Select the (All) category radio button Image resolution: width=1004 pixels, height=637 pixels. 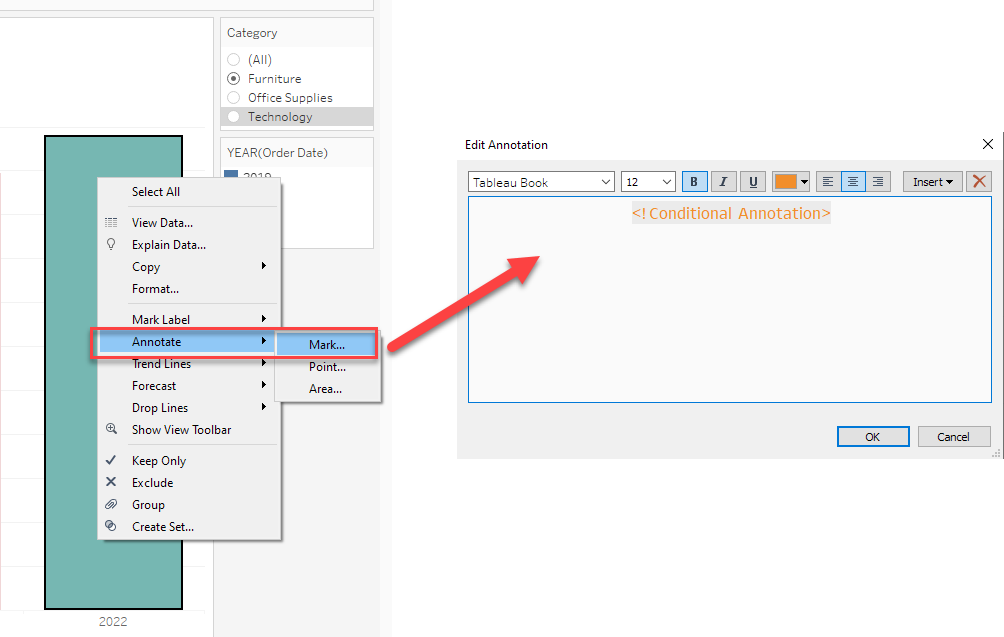234,60
